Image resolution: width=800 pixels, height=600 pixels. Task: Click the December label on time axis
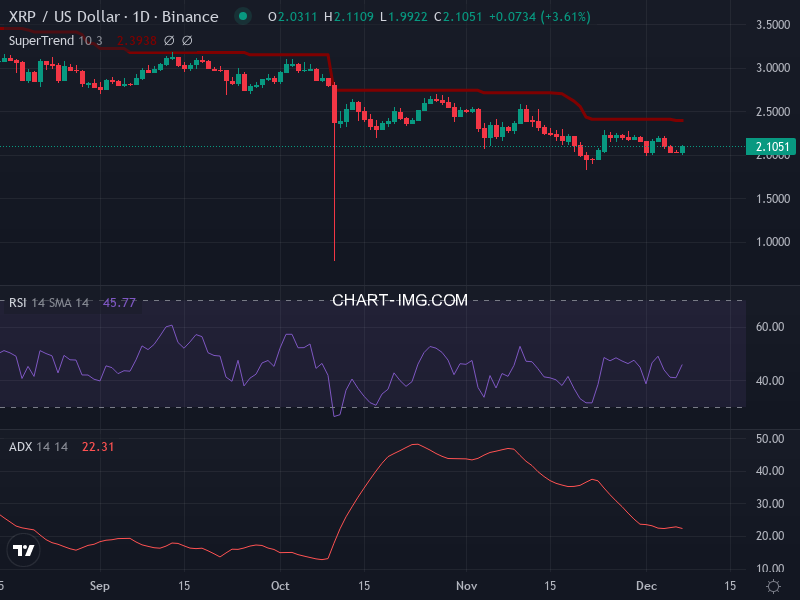pyautogui.click(x=646, y=587)
